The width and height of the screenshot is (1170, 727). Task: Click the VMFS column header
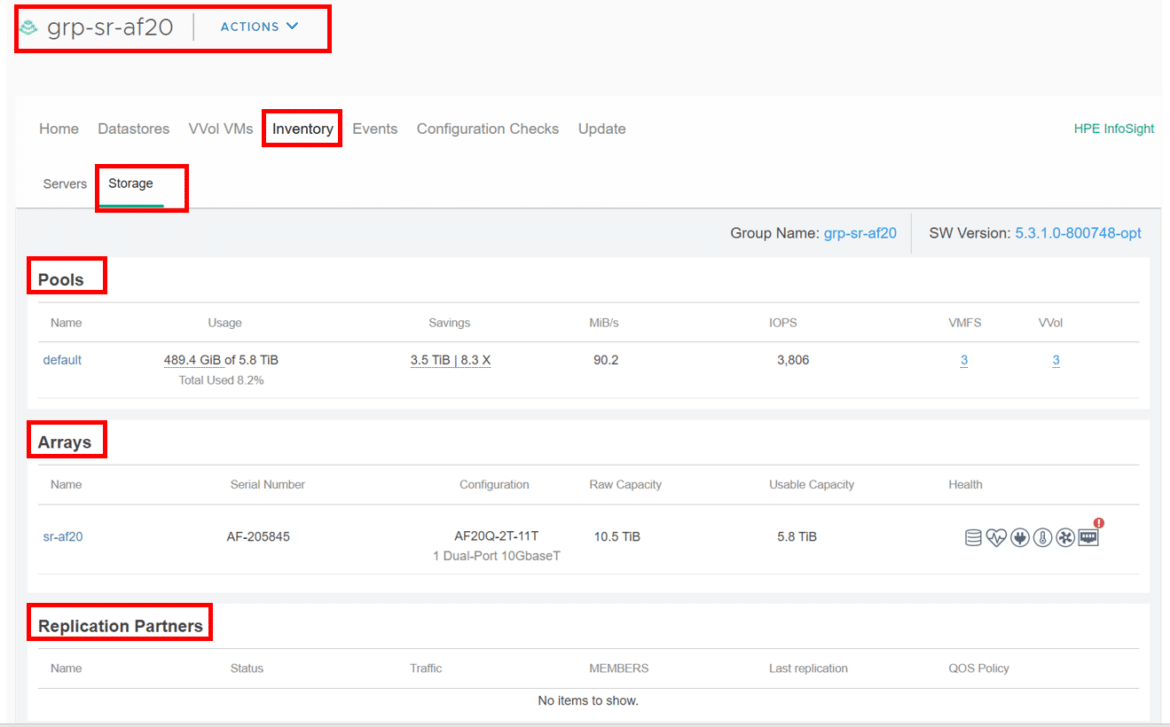click(x=965, y=322)
